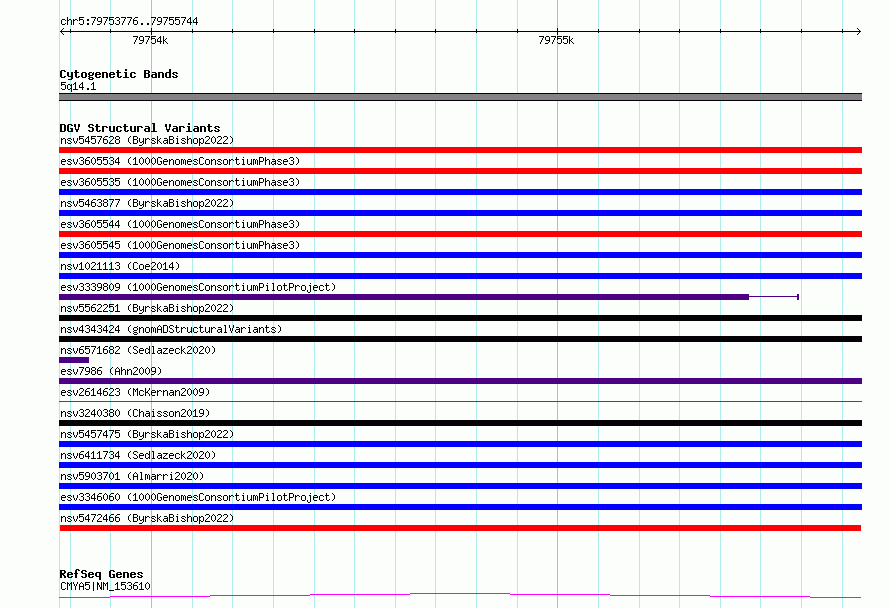This screenshot has width=890, height=608.
Task: Click the short purple bar under nsv6571682
Action: 74,360
